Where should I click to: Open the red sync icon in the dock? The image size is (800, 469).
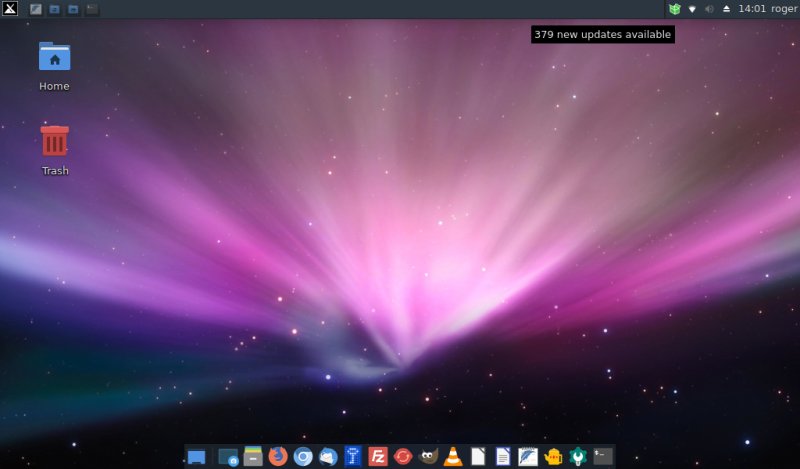pyautogui.click(x=403, y=456)
